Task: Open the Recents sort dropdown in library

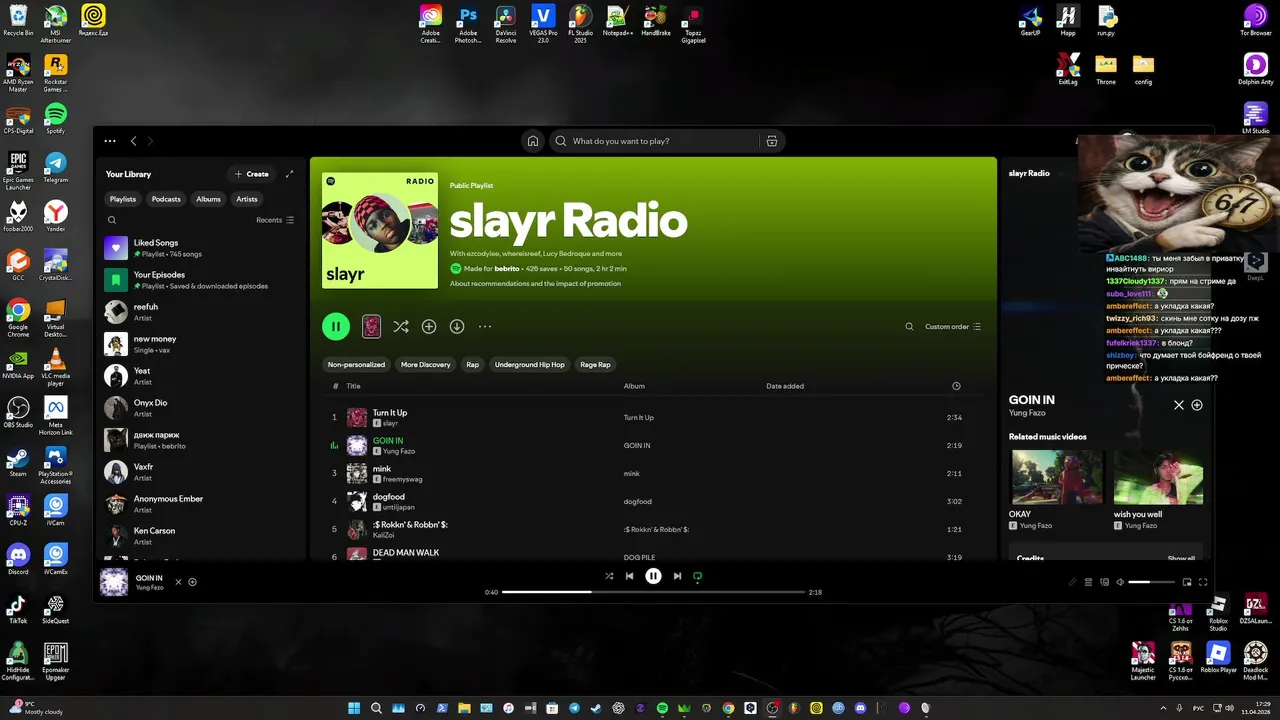Action: (x=275, y=220)
